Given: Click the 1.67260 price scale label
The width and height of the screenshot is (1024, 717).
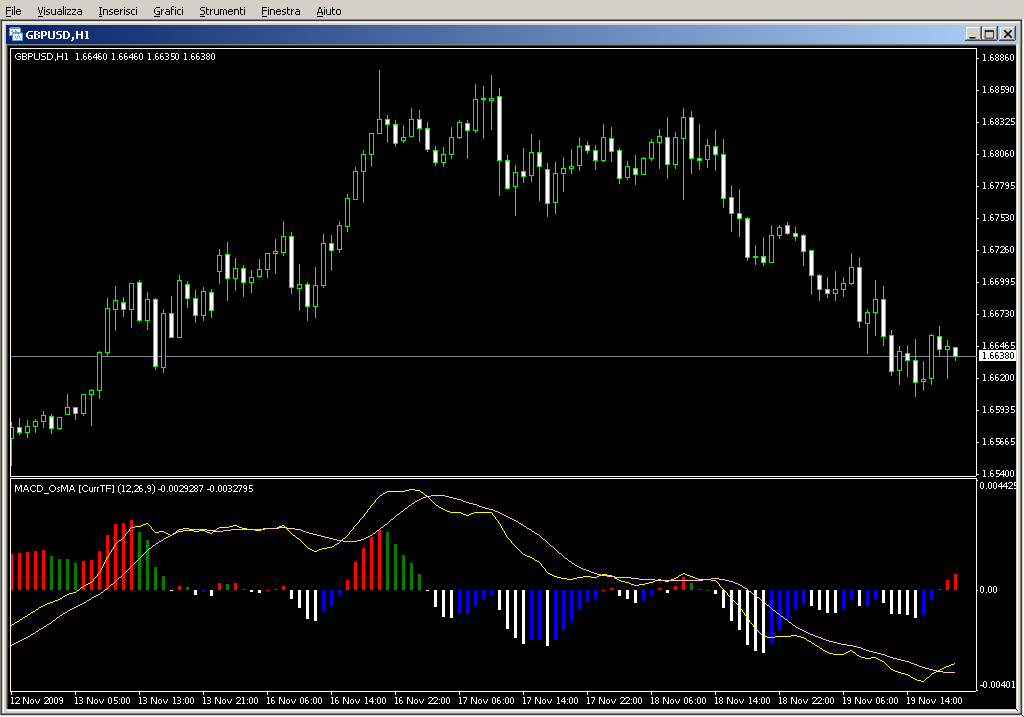Looking at the screenshot, I should point(999,249).
